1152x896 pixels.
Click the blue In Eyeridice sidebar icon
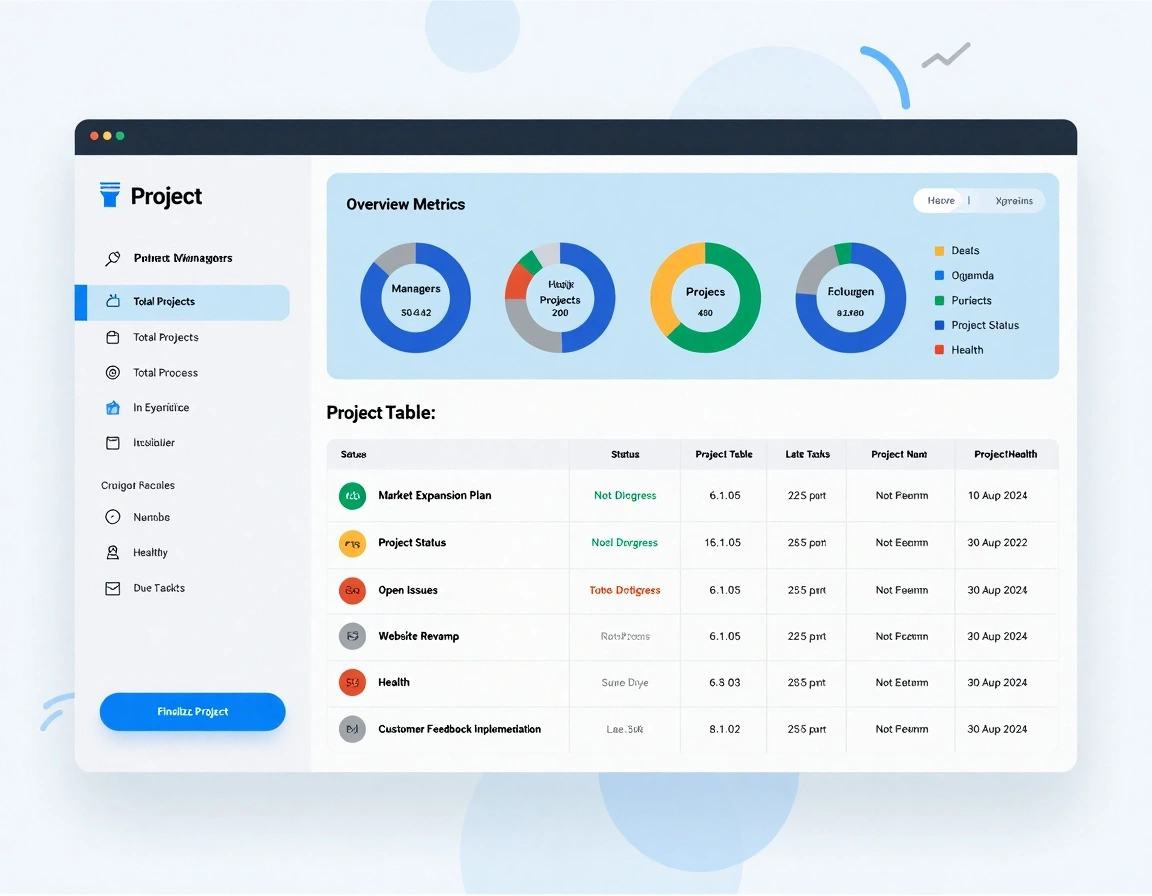(112, 408)
